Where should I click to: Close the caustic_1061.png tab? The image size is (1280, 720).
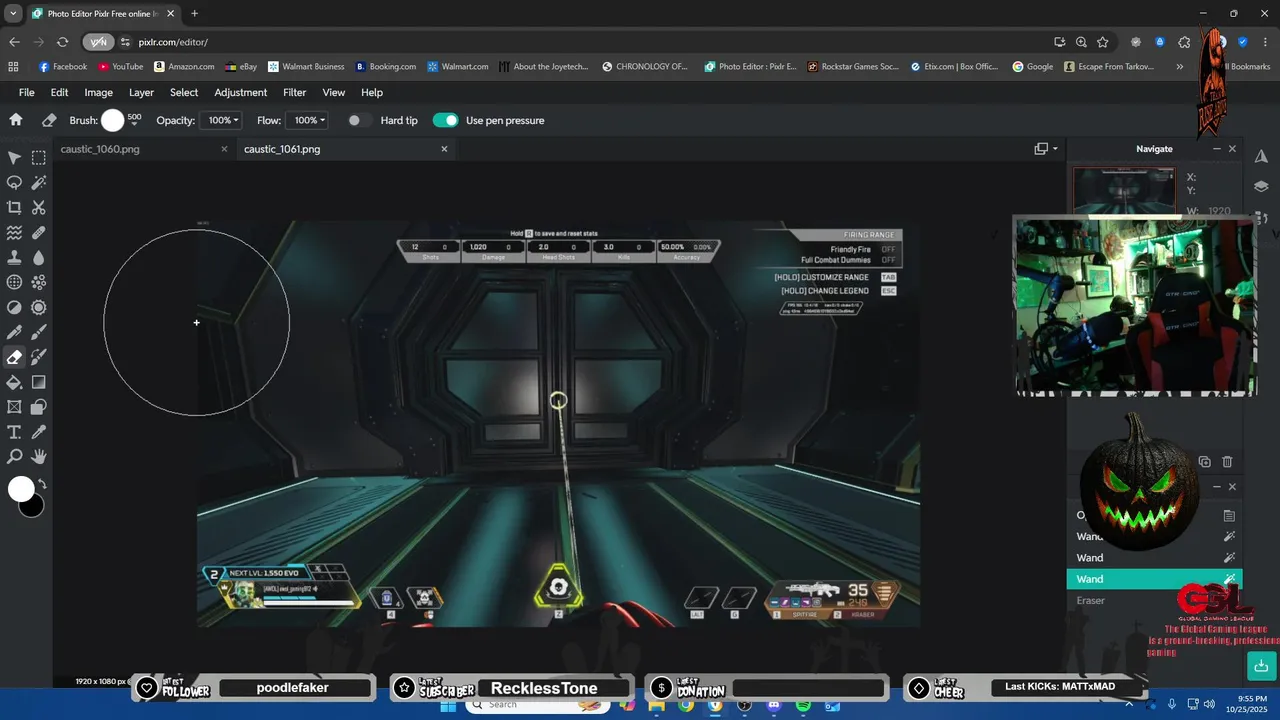tap(445, 149)
